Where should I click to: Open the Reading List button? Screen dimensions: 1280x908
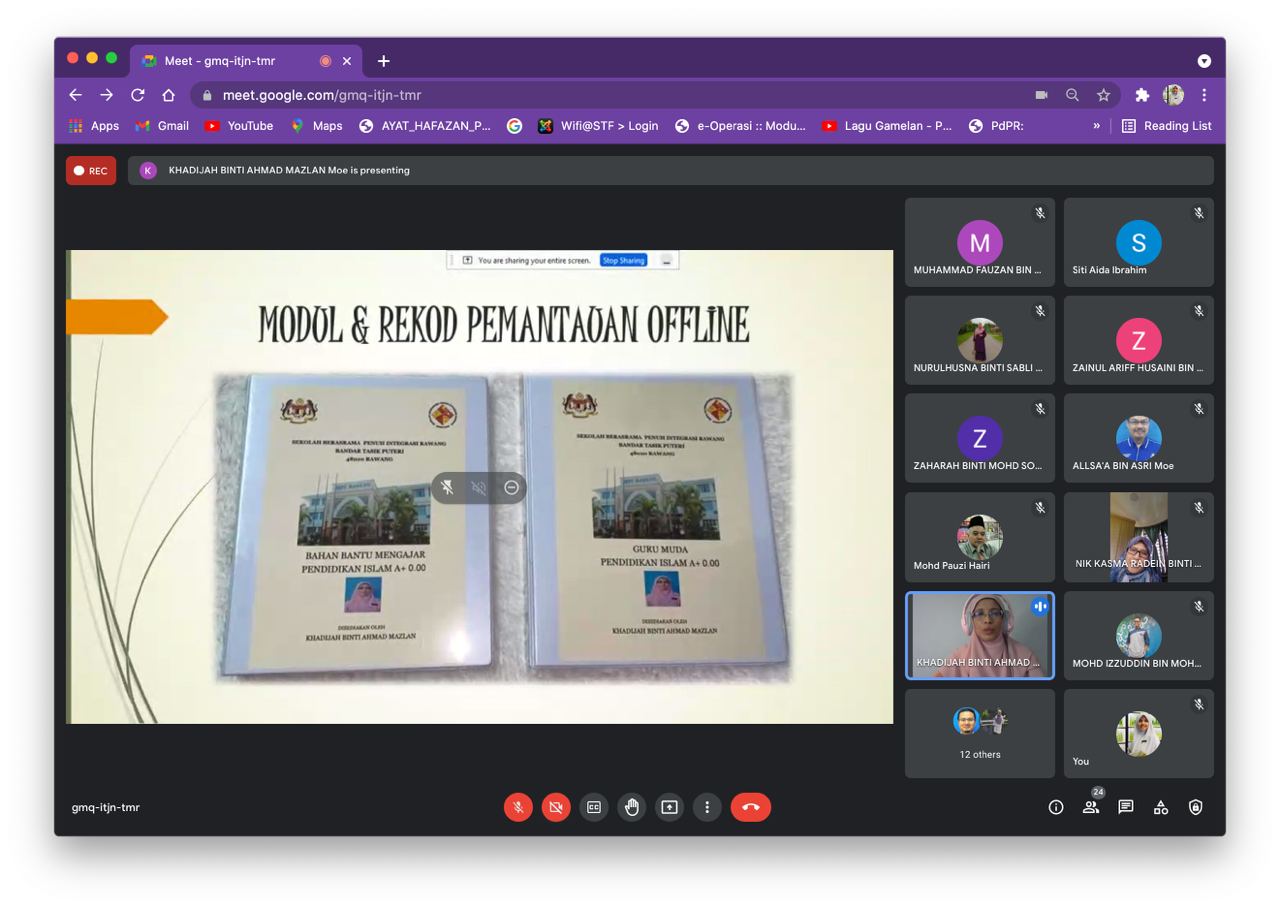tap(1166, 126)
